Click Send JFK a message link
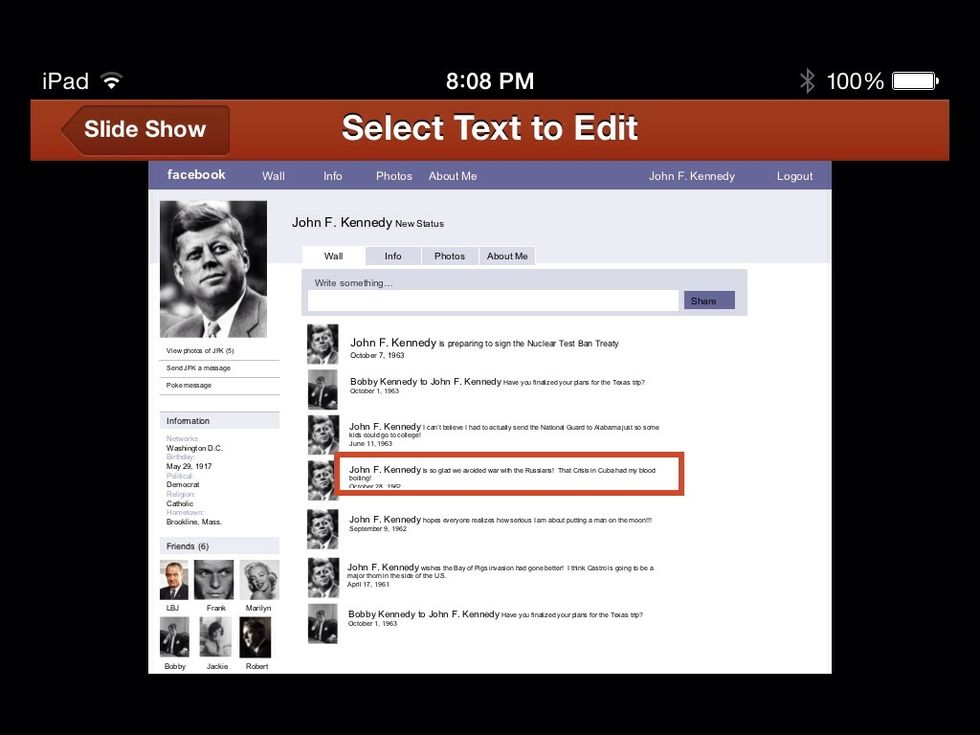 (198, 368)
